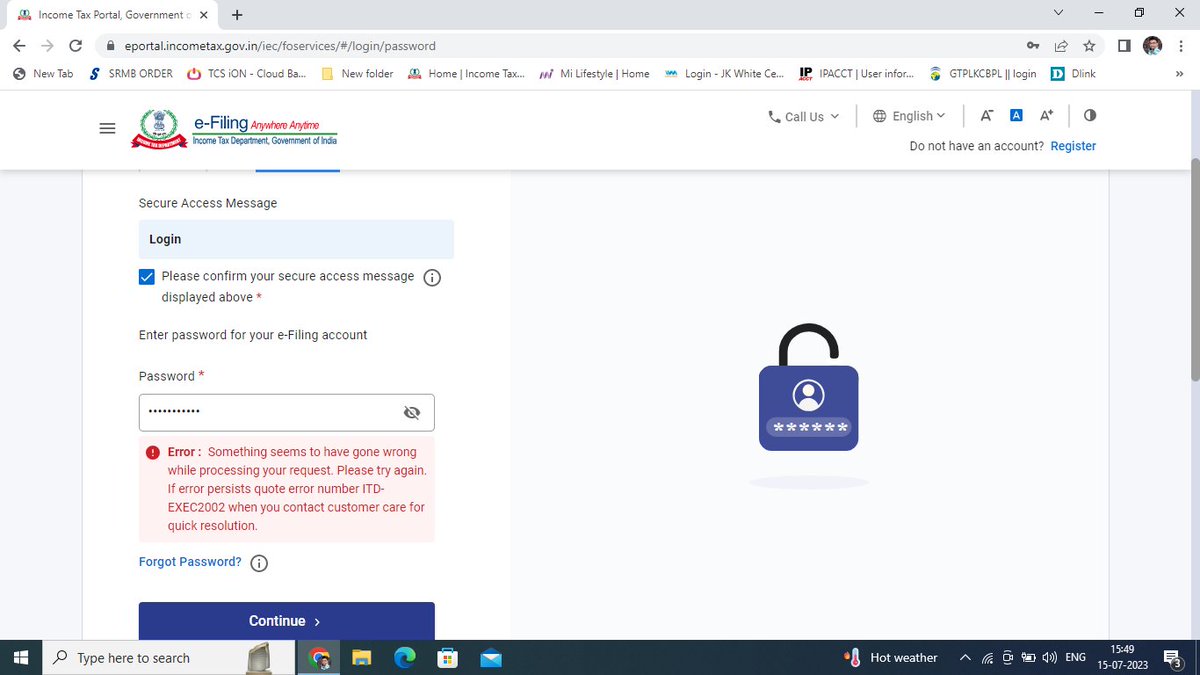Open the Hot weather widget

coord(892,658)
